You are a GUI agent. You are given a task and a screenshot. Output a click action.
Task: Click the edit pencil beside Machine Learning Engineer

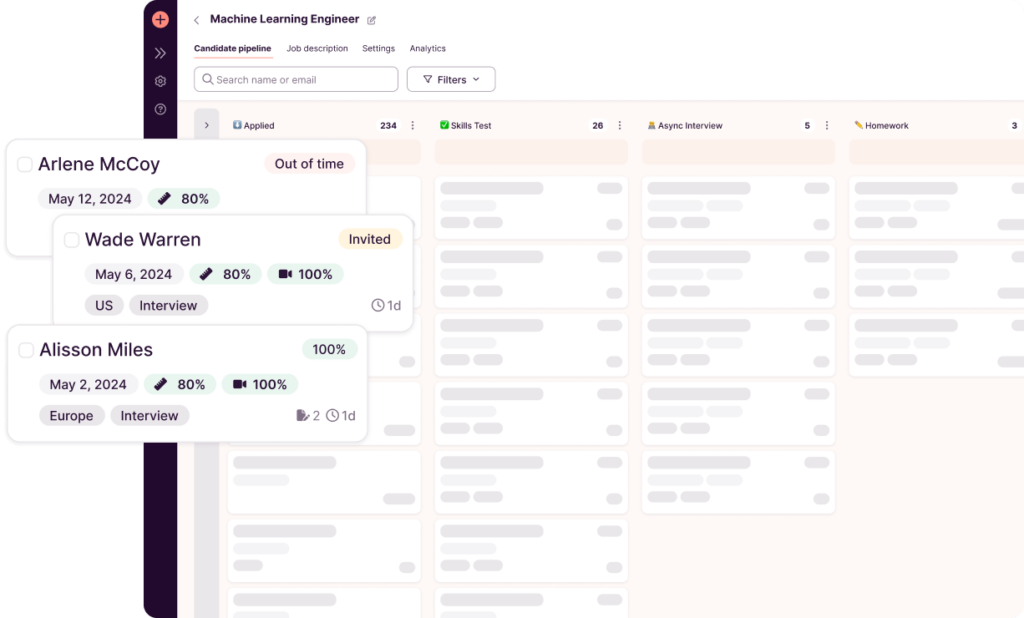372,18
